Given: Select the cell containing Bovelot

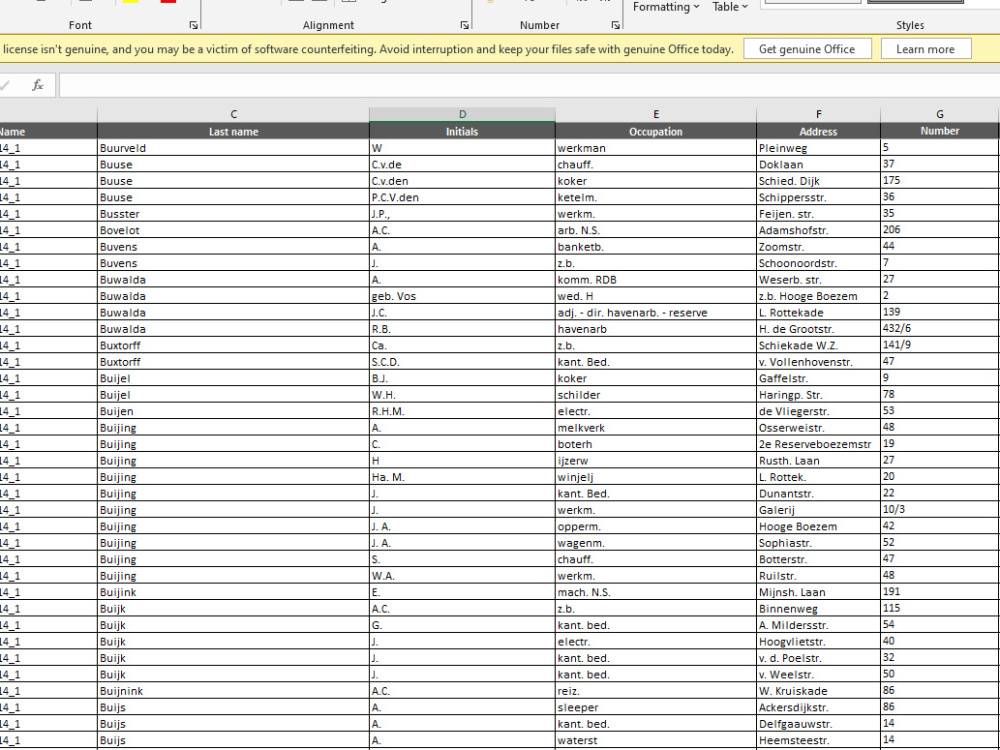Looking at the screenshot, I should pyautogui.click(x=233, y=230).
